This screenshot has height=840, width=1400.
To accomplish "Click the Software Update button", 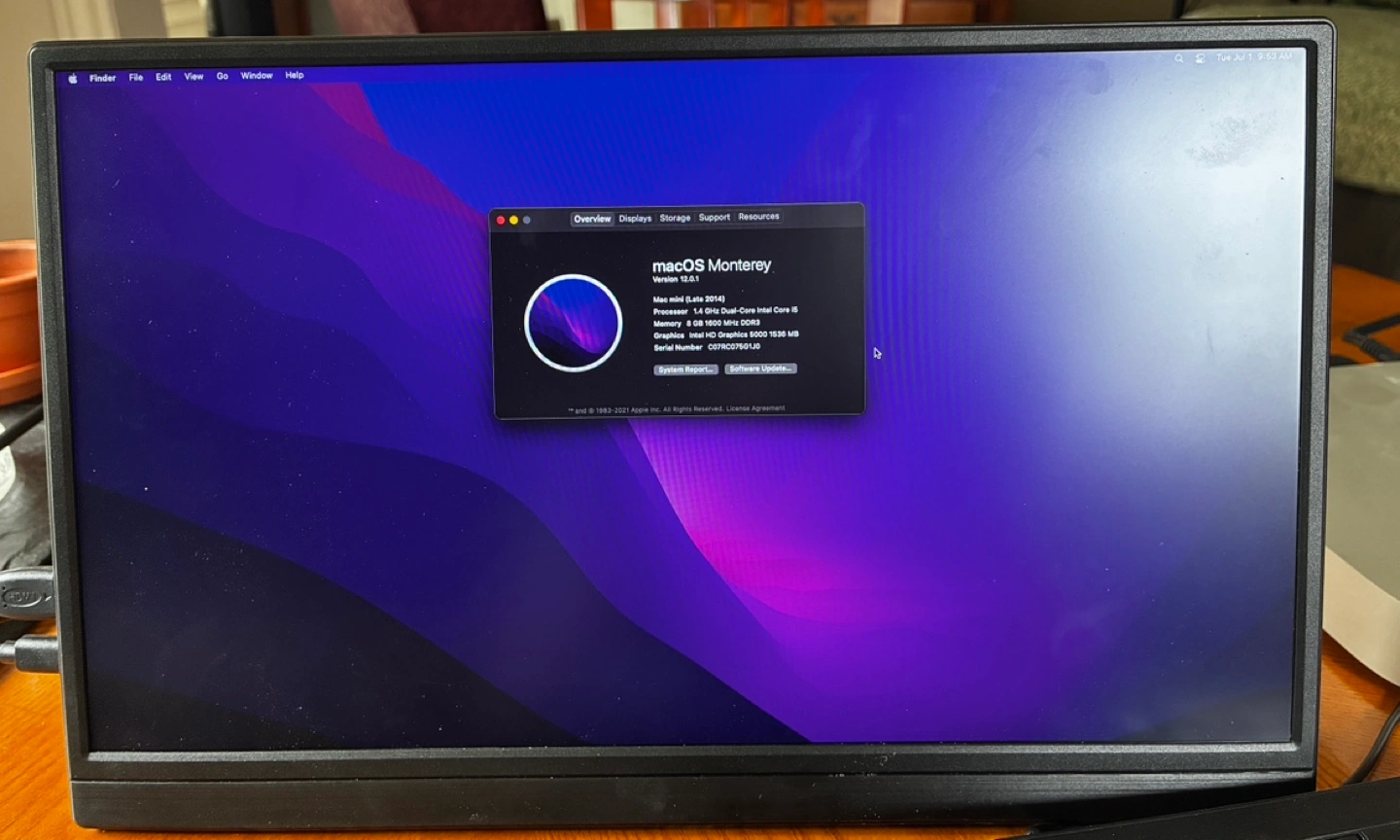I will 760,368.
